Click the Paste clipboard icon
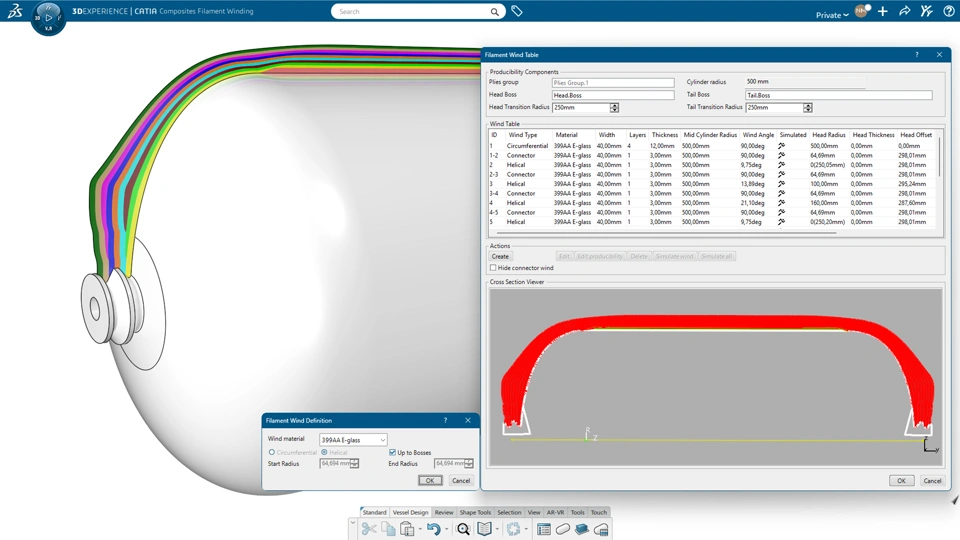The image size is (960, 540). point(407,529)
